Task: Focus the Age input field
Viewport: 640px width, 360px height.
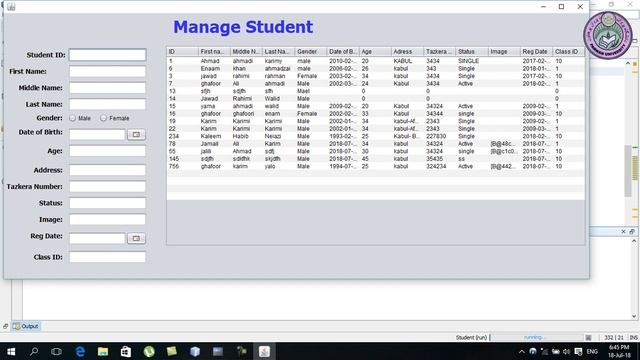Action: (107, 151)
